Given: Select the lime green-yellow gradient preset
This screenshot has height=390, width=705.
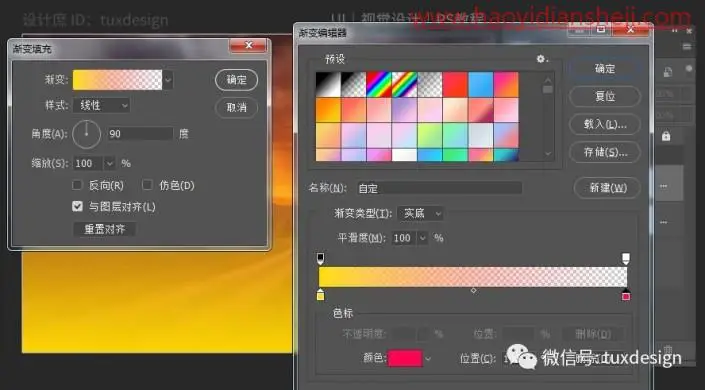Looking at the screenshot, I should pyautogui.click(x=429, y=135).
